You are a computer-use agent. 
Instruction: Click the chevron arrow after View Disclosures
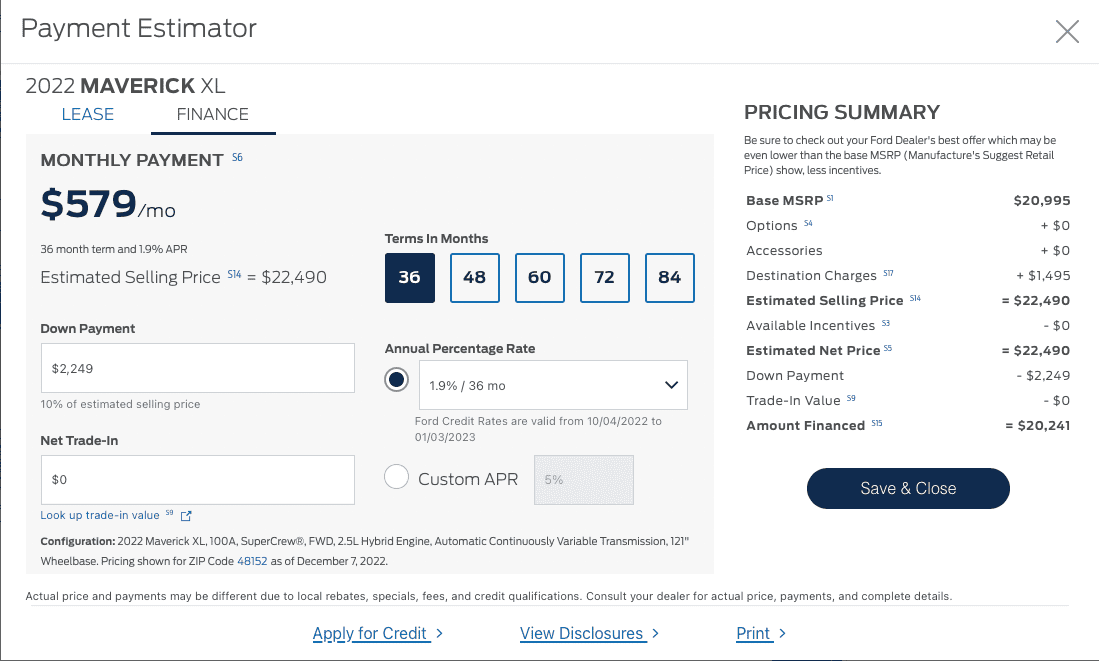pyautogui.click(x=655, y=633)
